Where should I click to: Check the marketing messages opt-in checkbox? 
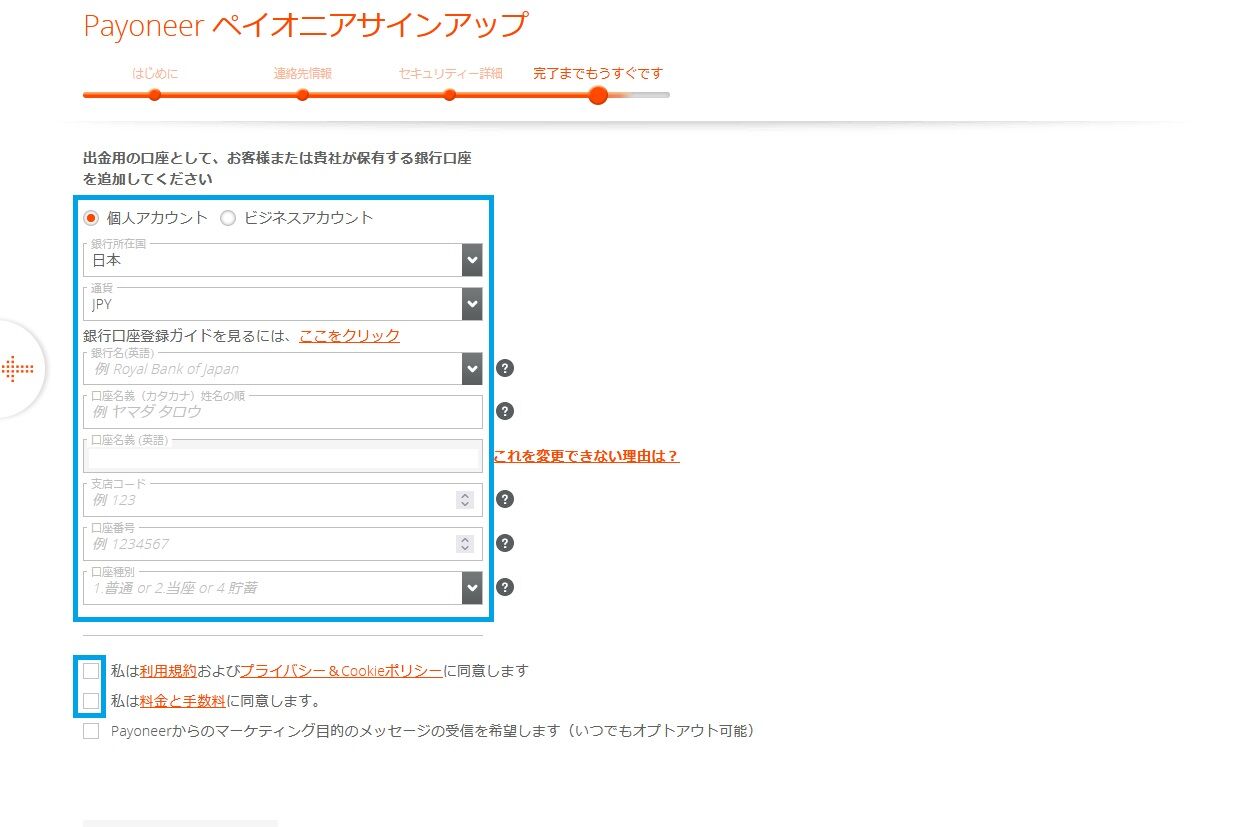coord(91,731)
